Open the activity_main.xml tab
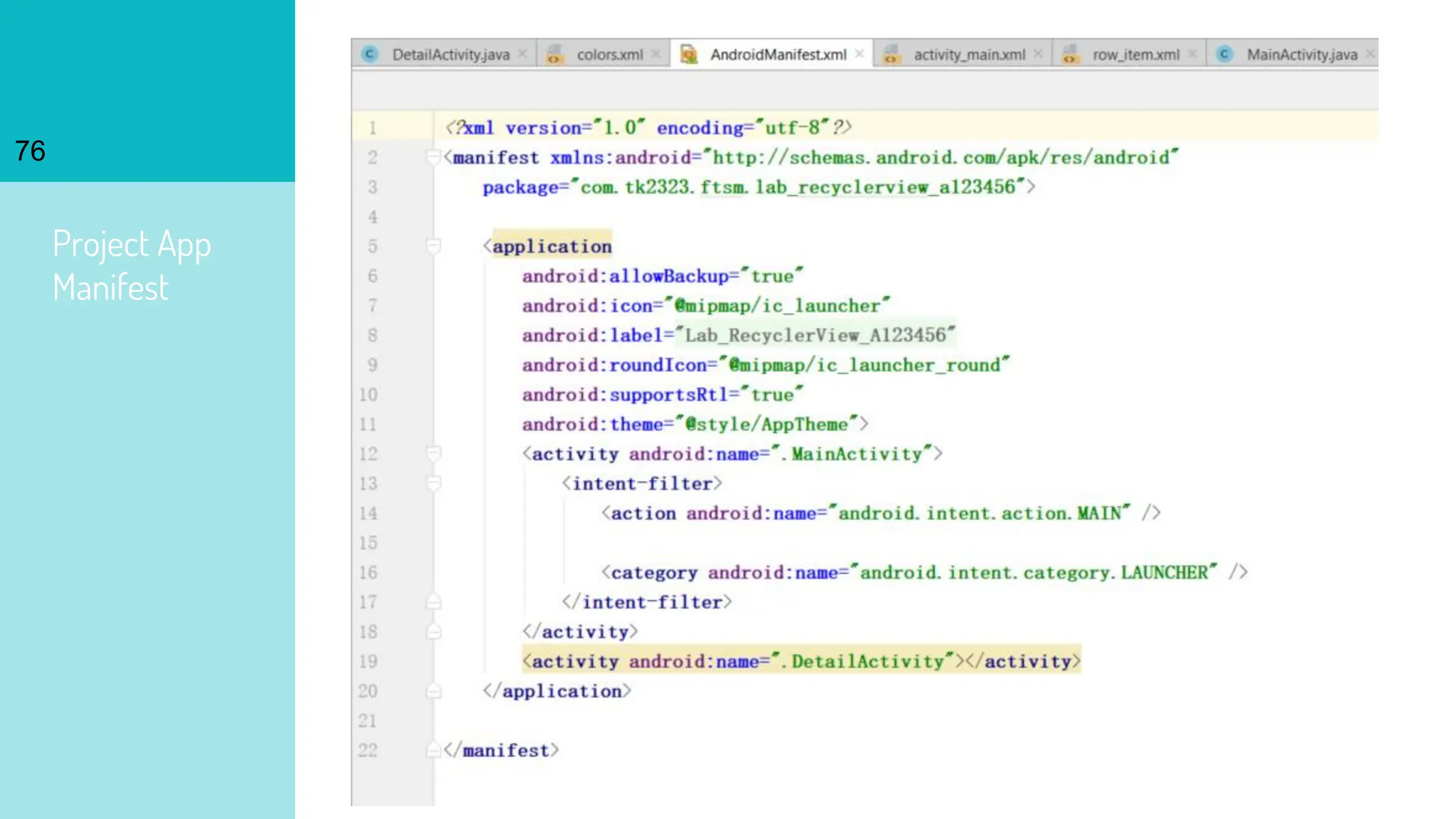The height and width of the screenshot is (819, 1456). (963, 54)
